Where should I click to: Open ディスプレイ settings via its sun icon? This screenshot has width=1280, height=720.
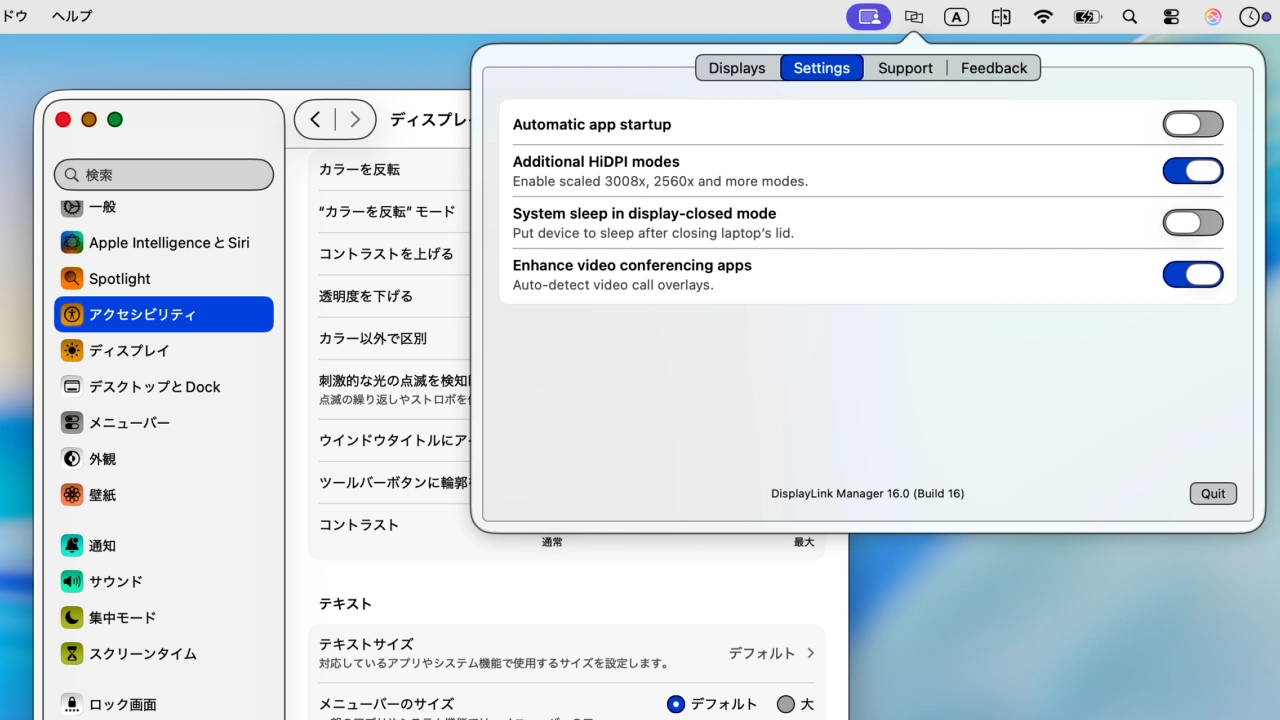[70, 350]
